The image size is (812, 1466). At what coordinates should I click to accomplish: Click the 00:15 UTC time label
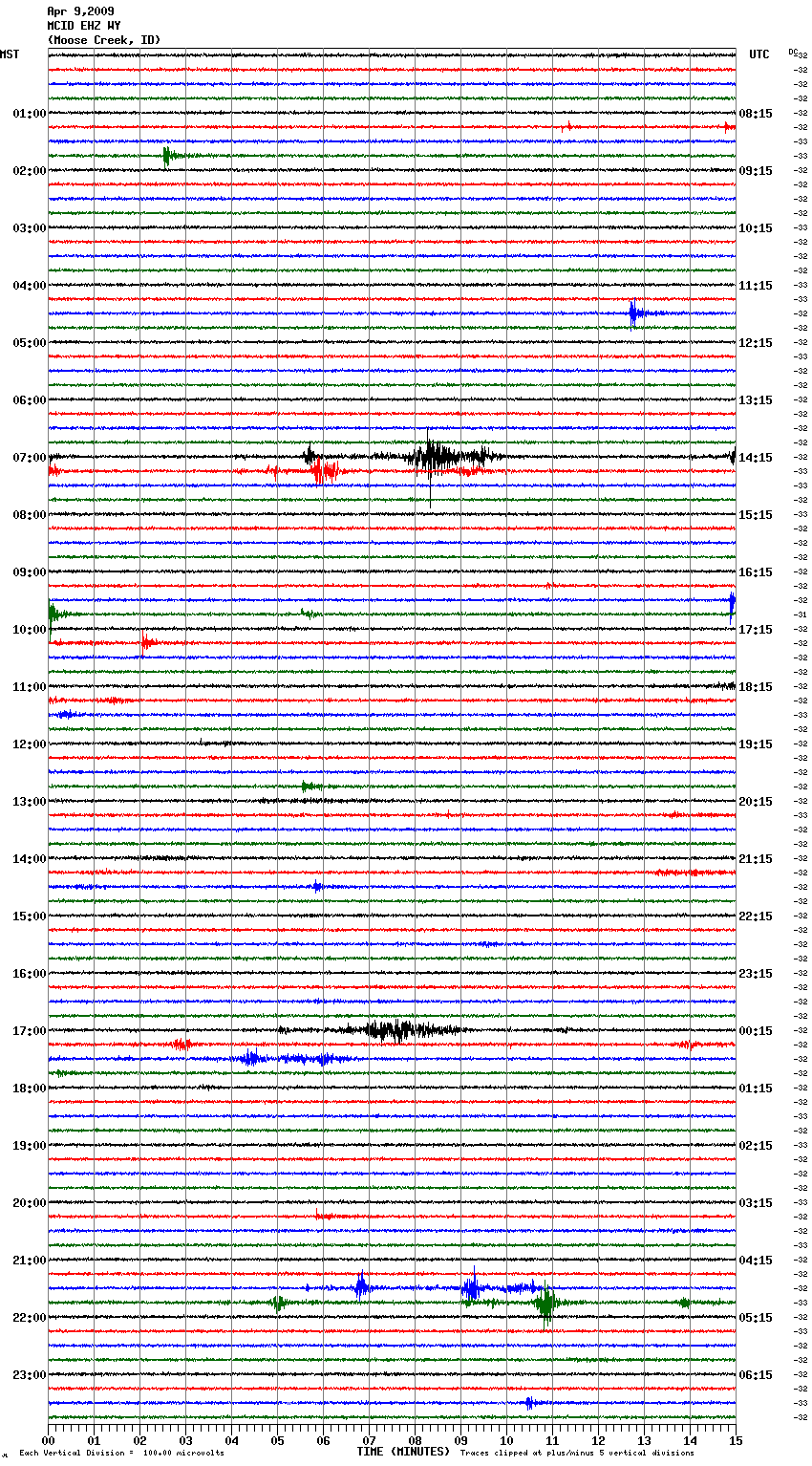[756, 1031]
